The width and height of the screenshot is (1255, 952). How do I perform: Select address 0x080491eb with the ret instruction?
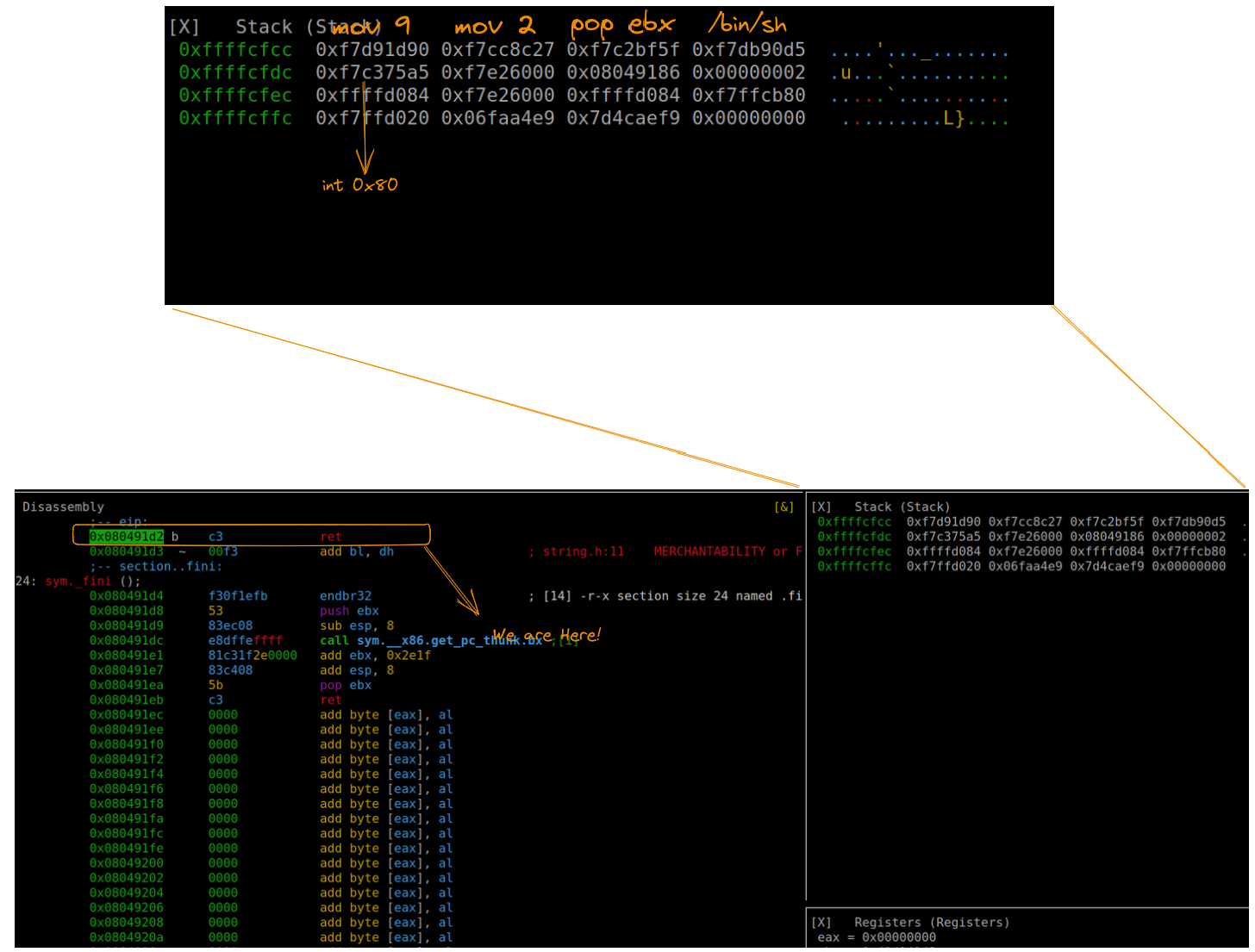coord(127,700)
